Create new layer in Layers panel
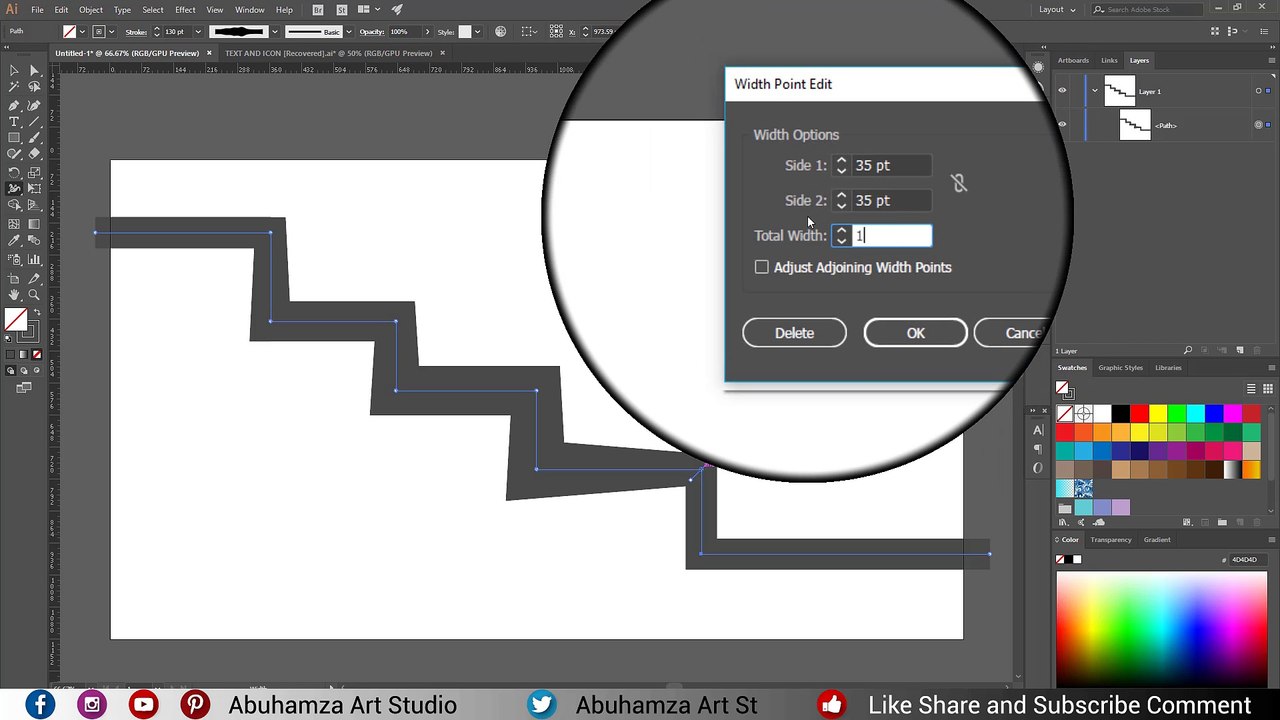The height and width of the screenshot is (720, 1280). coord(1240,351)
